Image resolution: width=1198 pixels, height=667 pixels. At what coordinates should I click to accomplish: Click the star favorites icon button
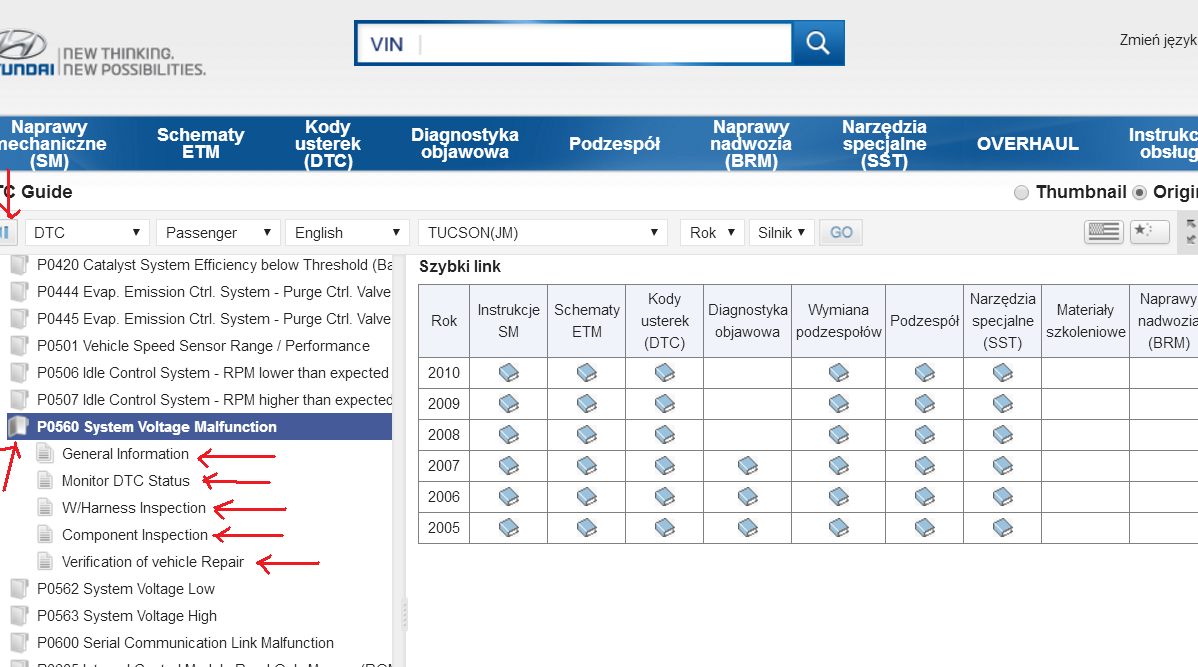click(1149, 232)
